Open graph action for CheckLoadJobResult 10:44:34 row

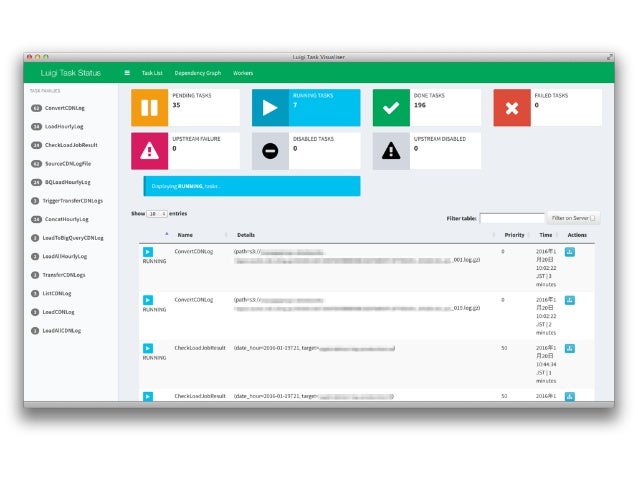[x=570, y=348]
